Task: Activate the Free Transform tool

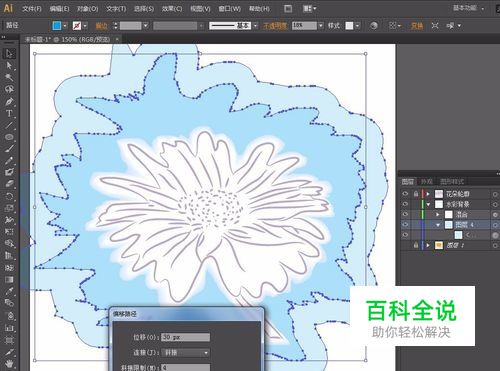Action: pos(9,232)
